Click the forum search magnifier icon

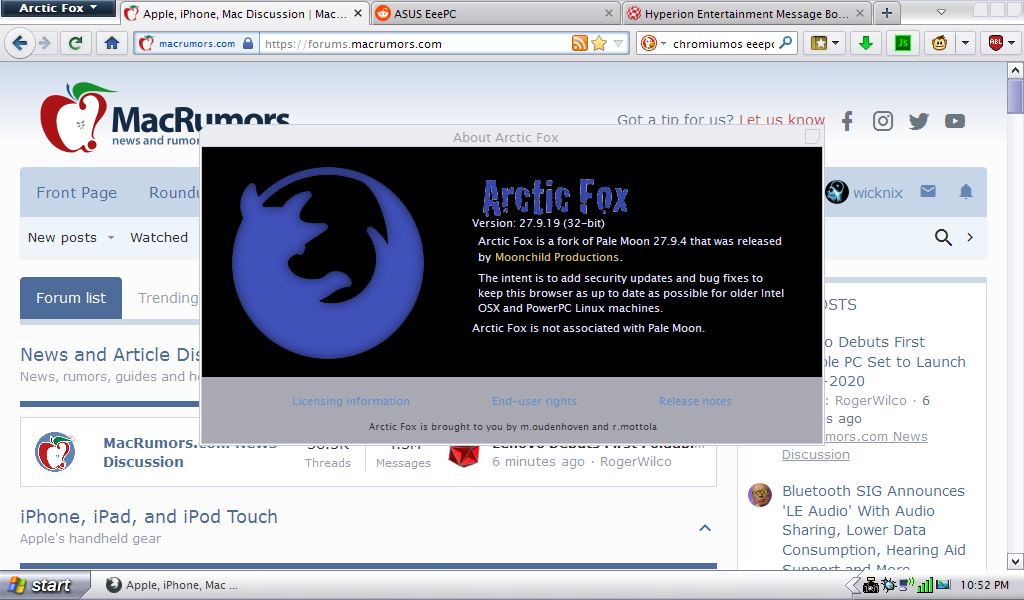coord(943,237)
